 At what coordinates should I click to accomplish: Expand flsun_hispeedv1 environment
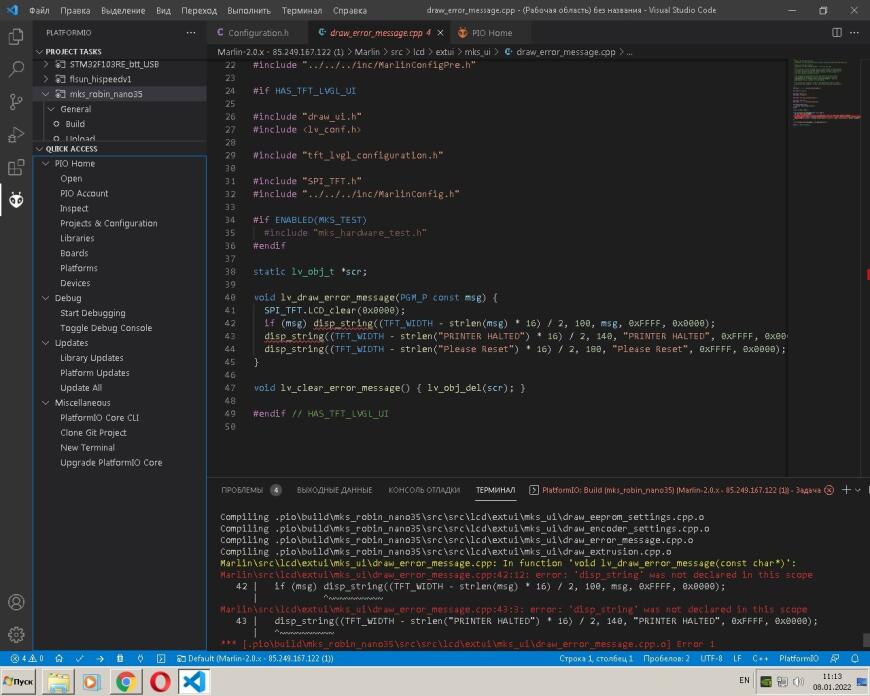(46, 79)
